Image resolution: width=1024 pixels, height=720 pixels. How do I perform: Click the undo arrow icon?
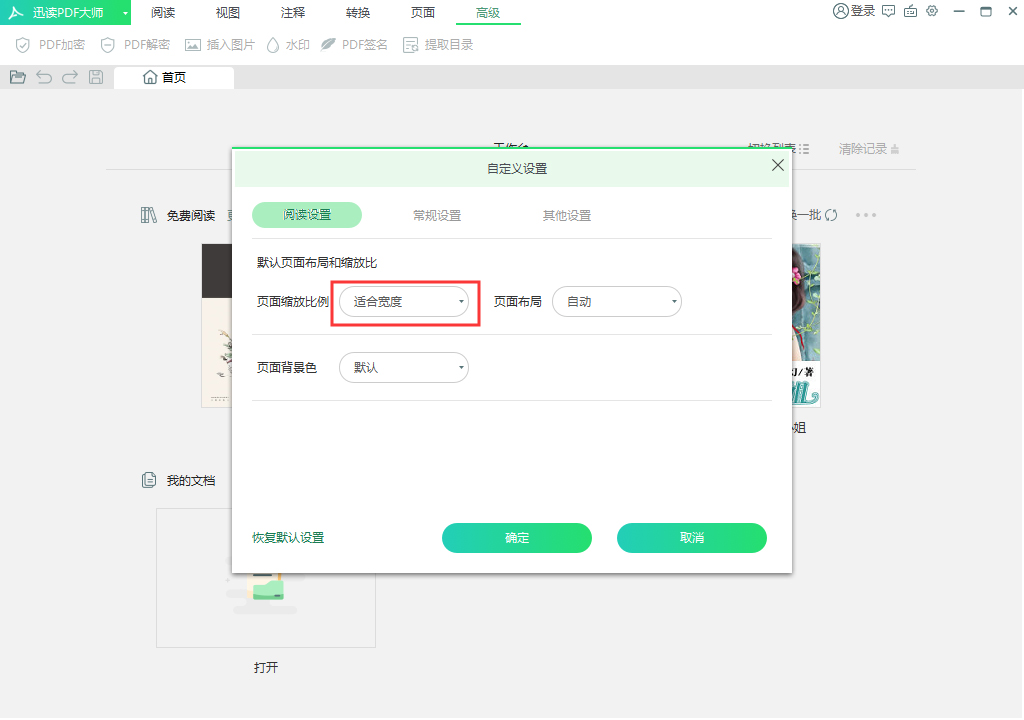coord(43,77)
